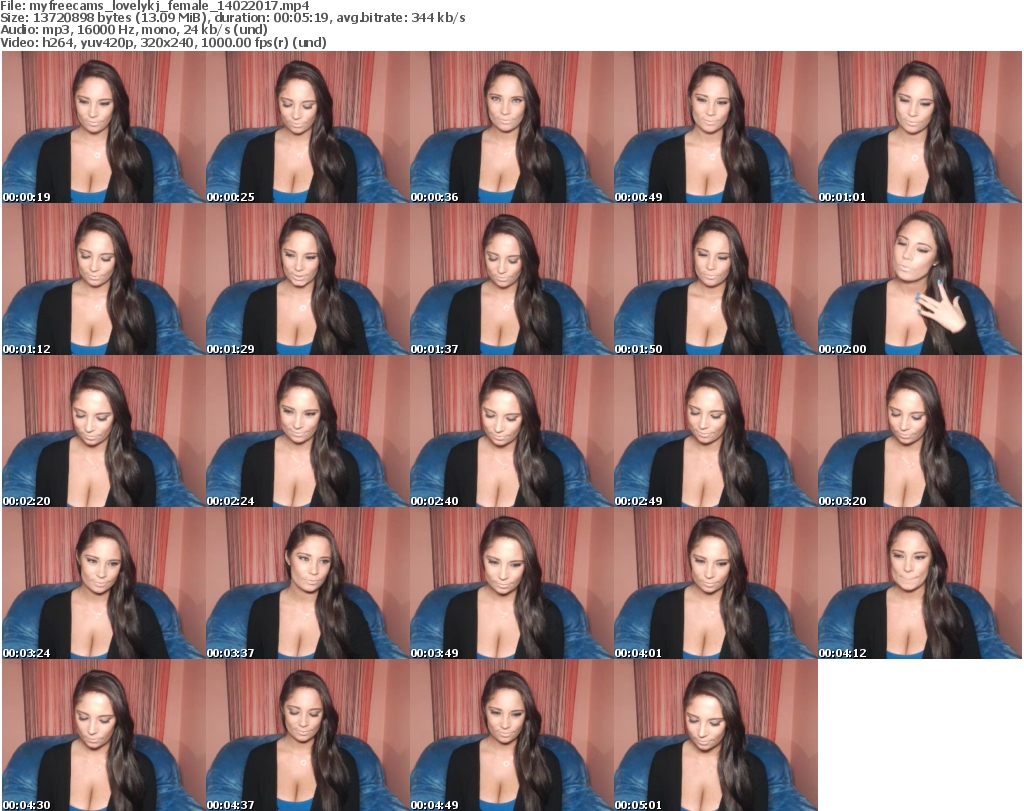This screenshot has width=1024, height=811.
Task: Choose the frame stamped 00:02:00
Action: click(x=920, y=279)
